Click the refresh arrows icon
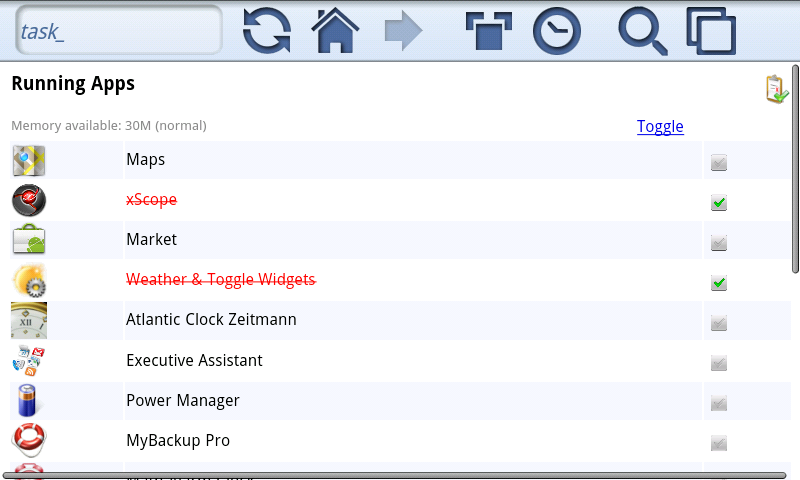 coord(267,31)
